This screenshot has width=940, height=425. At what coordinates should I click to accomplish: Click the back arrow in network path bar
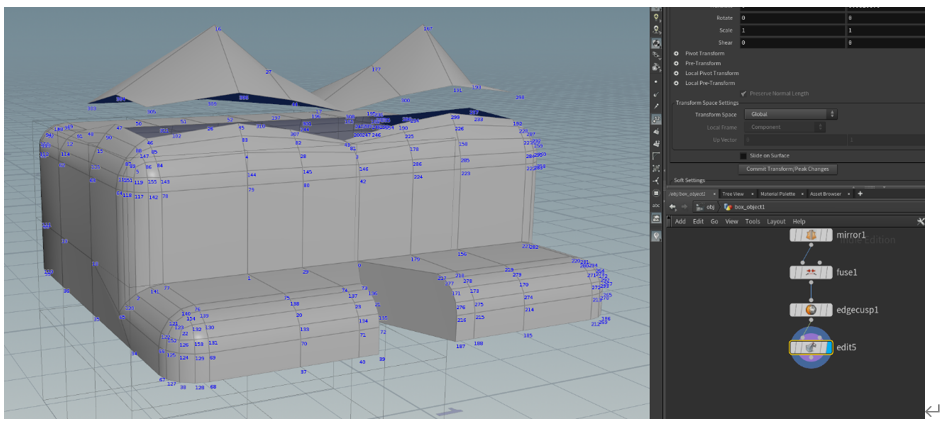[x=673, y=207]
